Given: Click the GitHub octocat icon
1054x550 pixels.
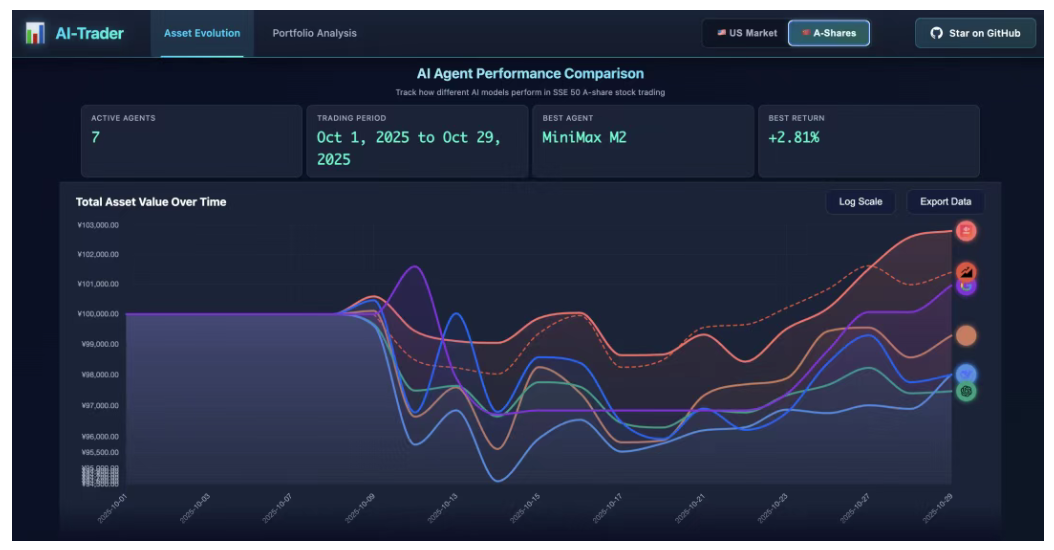Looking at the screenshot, I should (x=936, y=33).
